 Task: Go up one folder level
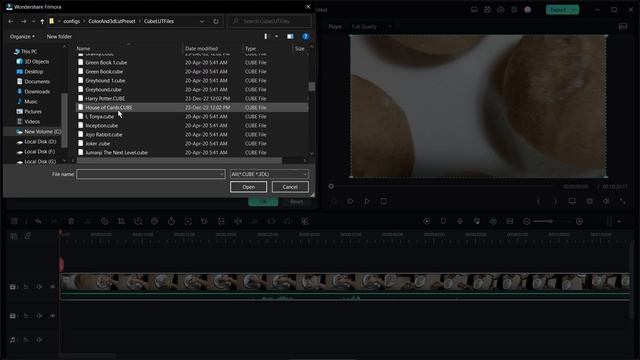[42, 21]
